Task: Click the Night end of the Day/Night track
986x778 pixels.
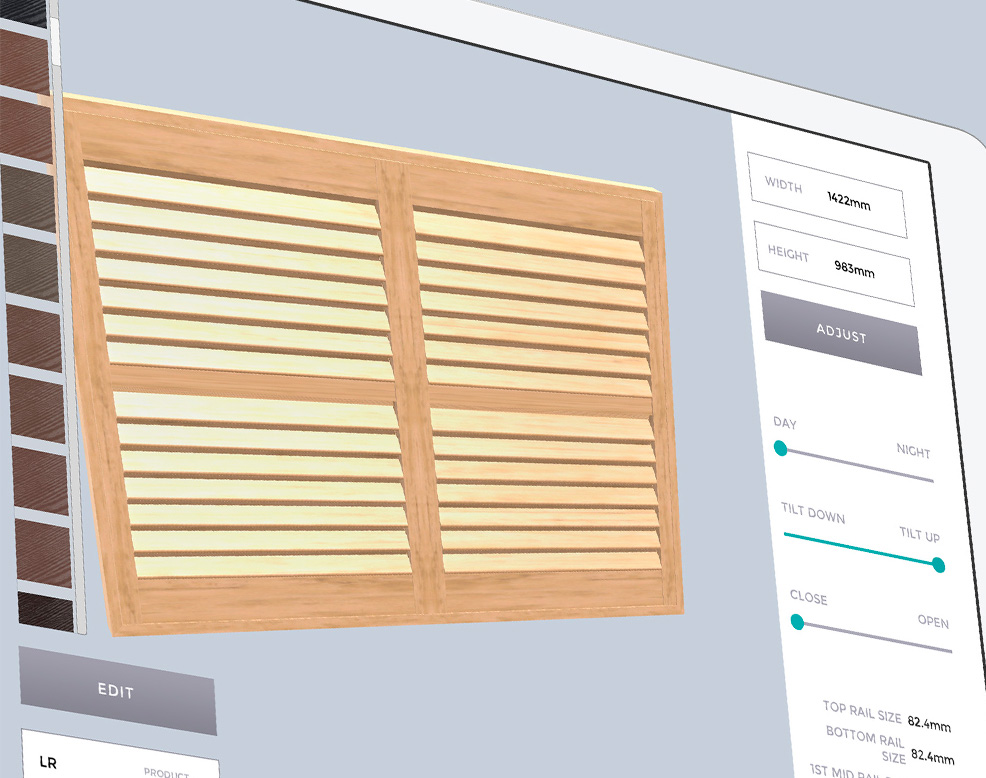Action: 925,479
